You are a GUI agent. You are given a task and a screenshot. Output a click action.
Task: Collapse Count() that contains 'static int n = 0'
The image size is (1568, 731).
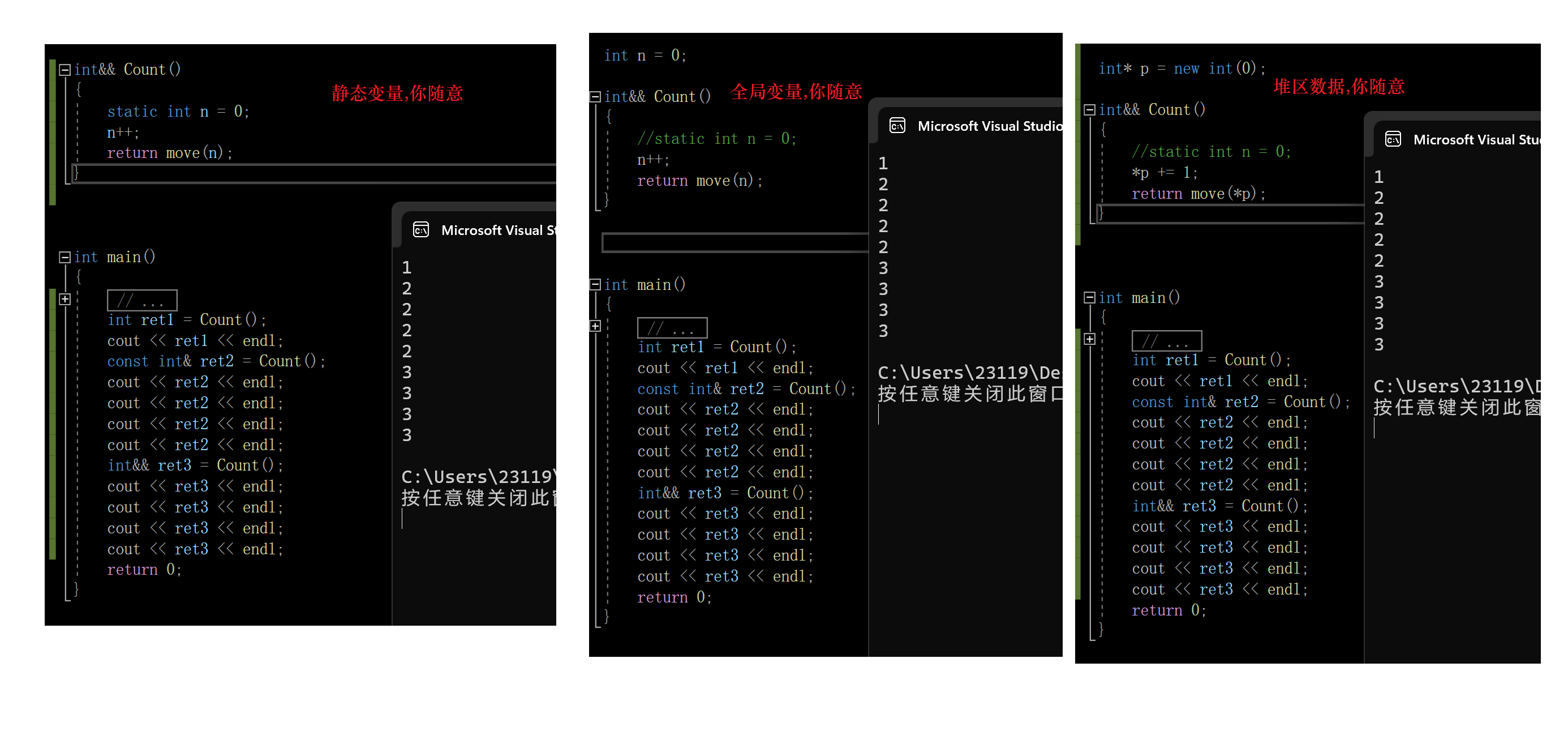tap(65, 70)
